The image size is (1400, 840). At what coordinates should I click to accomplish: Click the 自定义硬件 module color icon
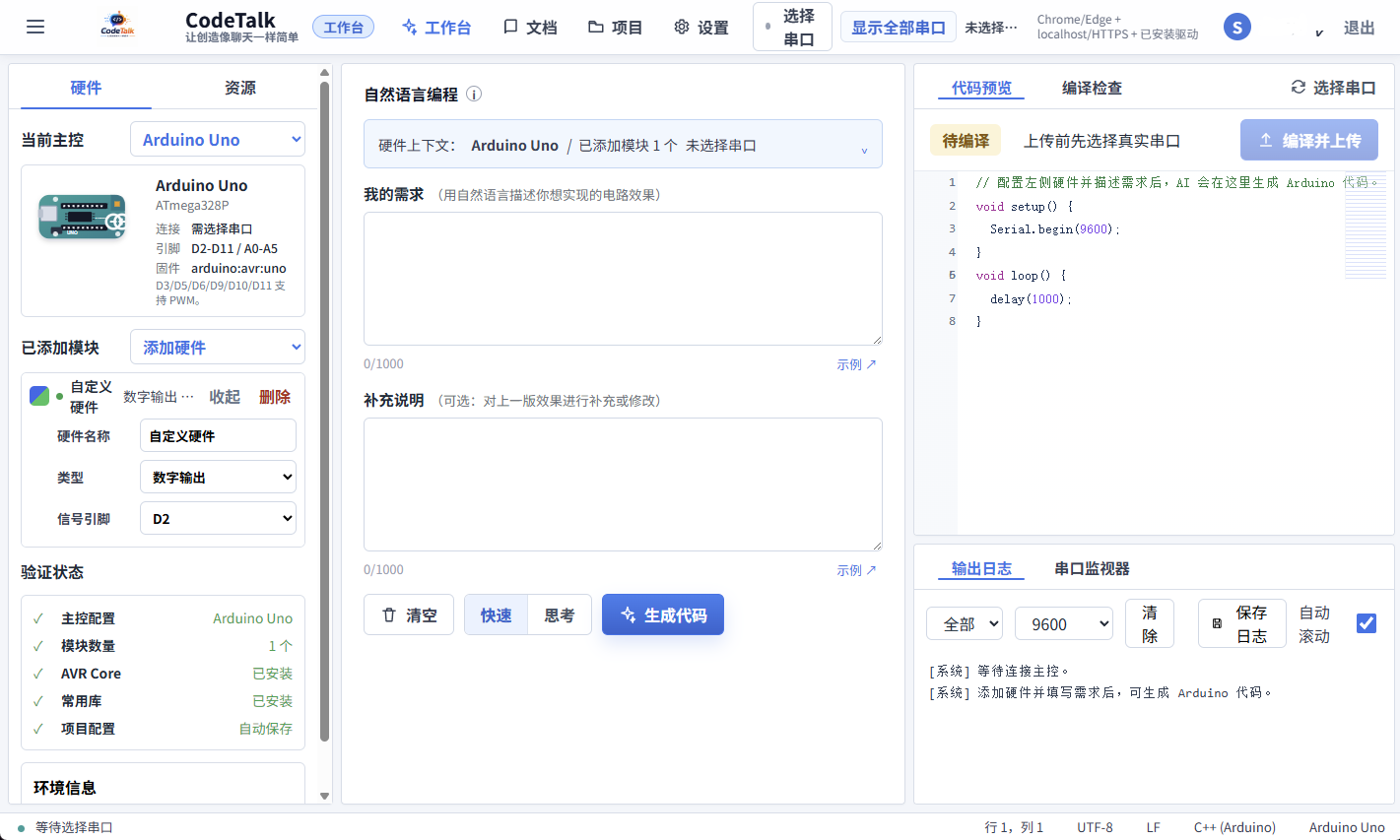pos(39,396)
